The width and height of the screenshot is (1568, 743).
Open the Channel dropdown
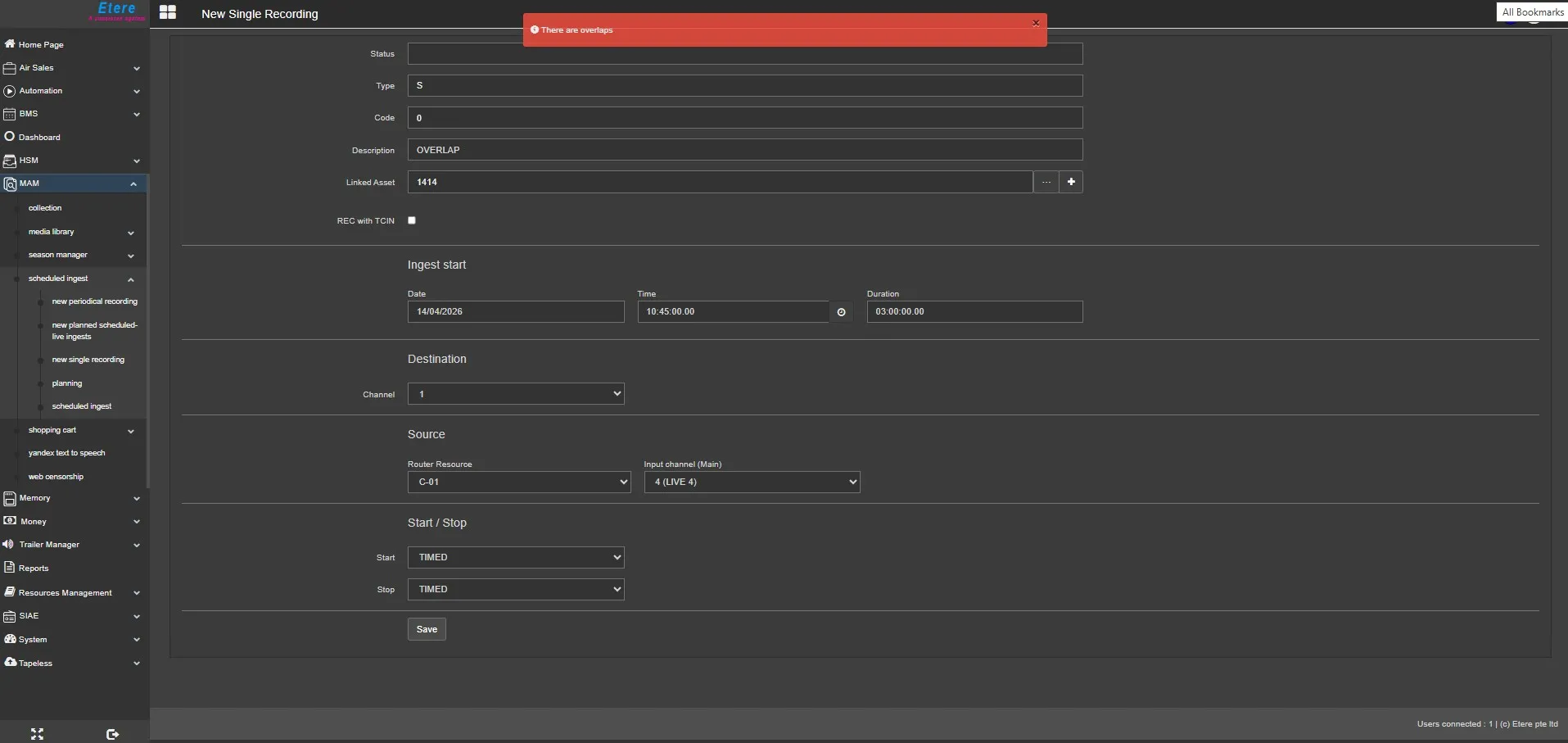pos(516,394)
